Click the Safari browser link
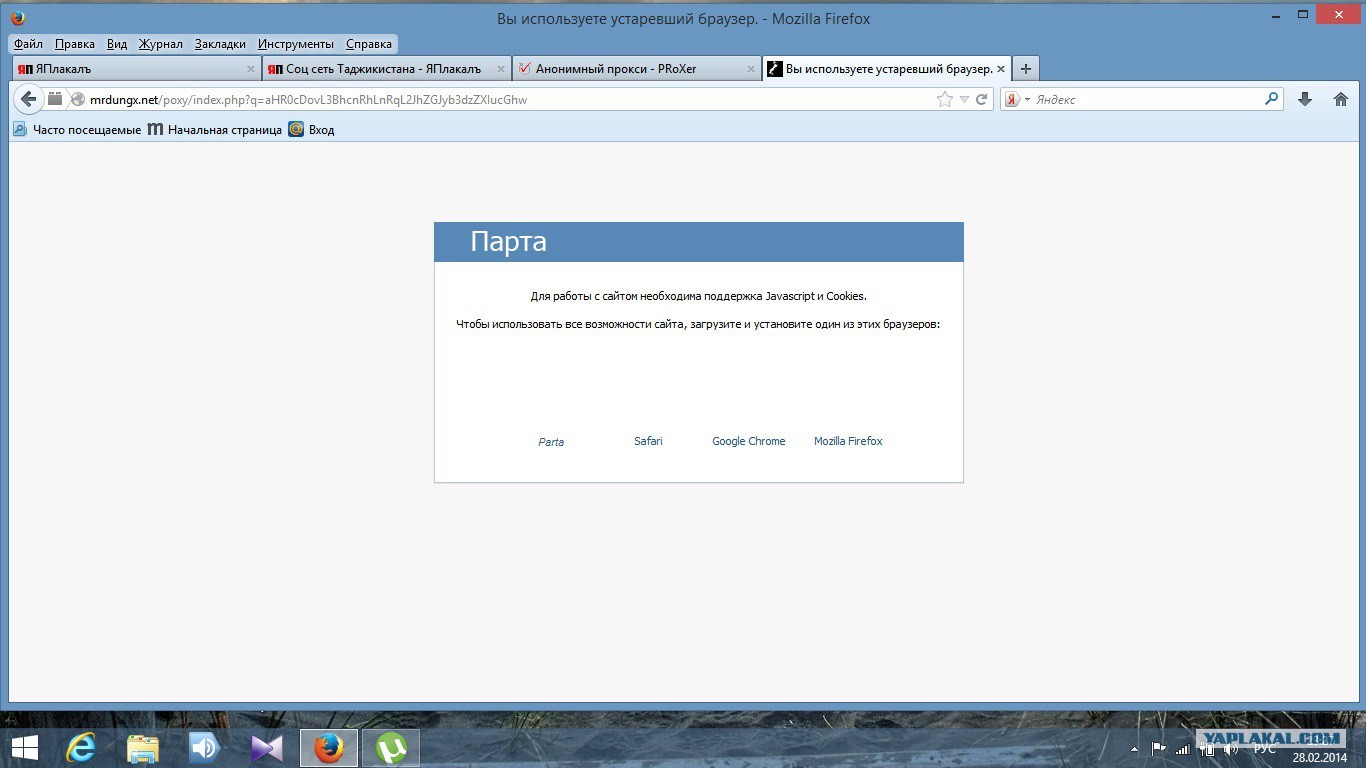The width and height of the screenshot is (1366, 768). 648,441
